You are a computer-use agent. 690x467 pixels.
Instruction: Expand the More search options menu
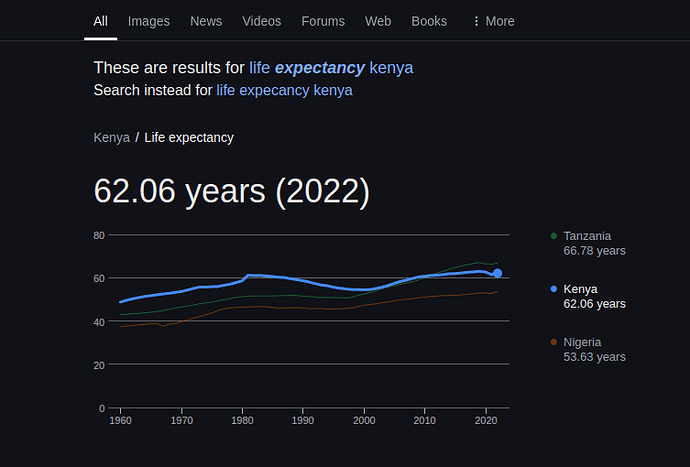point(493,21)
